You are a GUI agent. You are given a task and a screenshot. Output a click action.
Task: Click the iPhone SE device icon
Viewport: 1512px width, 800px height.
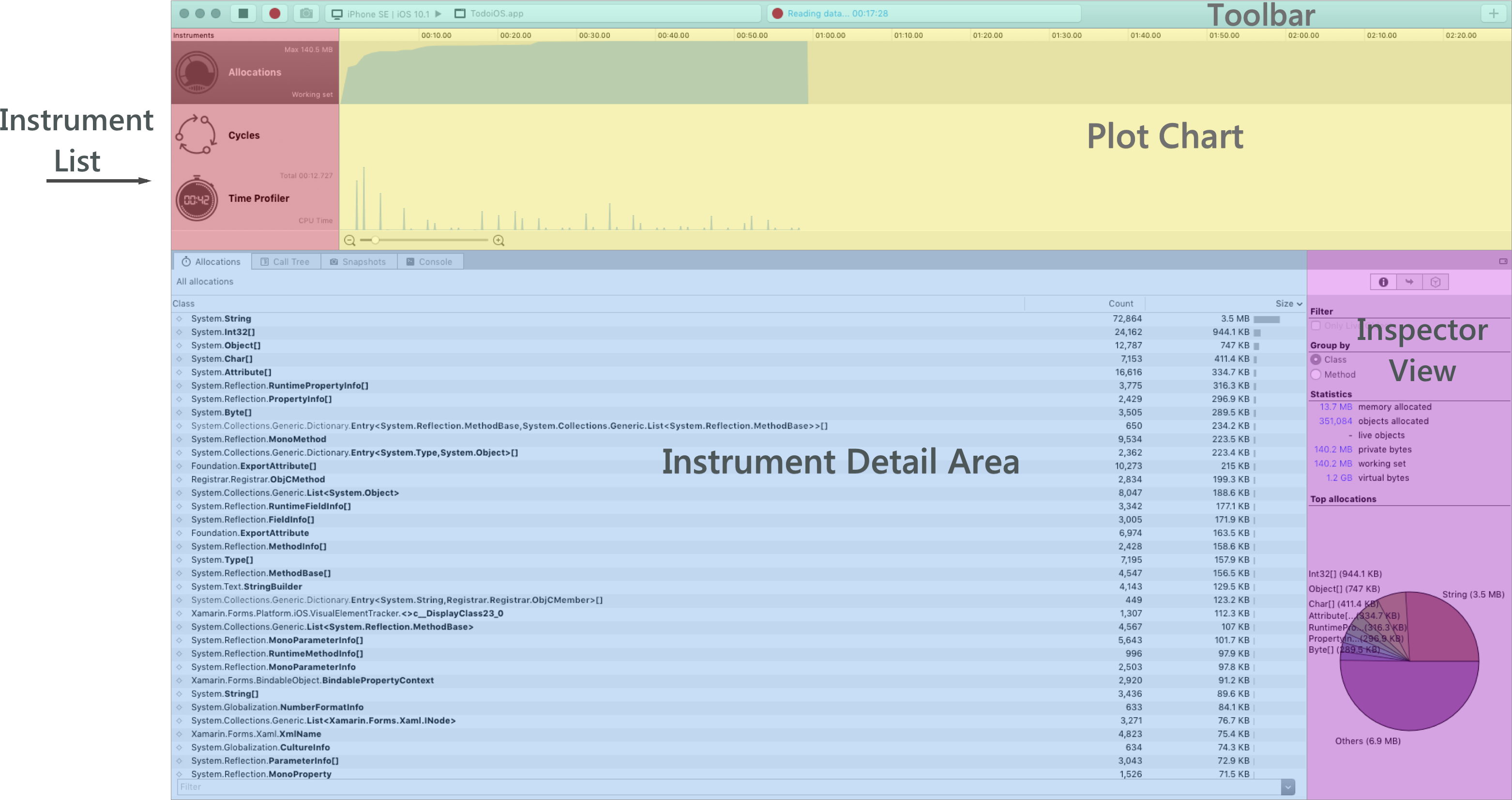[337, 14]
